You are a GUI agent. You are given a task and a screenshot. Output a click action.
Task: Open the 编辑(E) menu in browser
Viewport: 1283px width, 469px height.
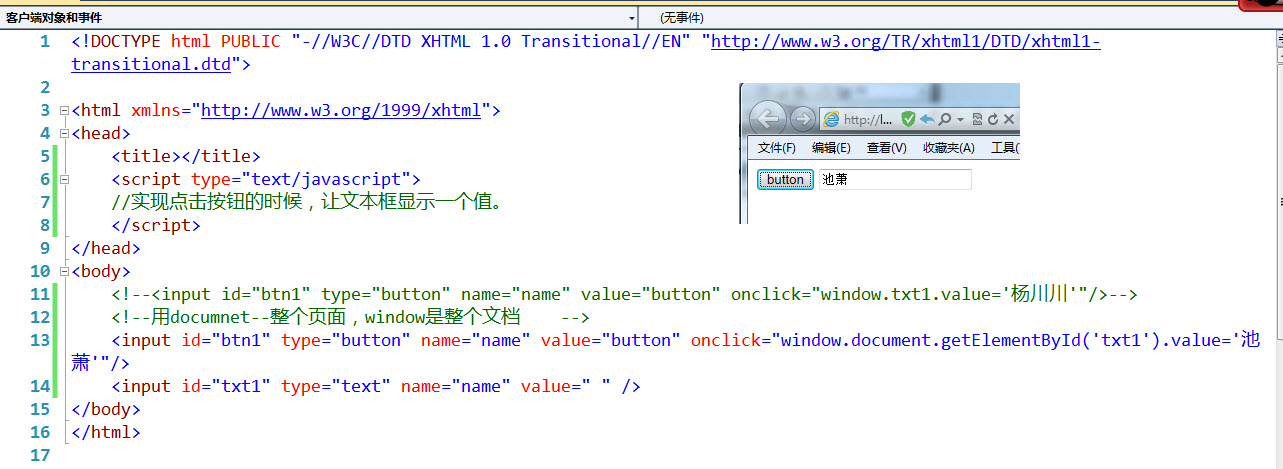831,148
